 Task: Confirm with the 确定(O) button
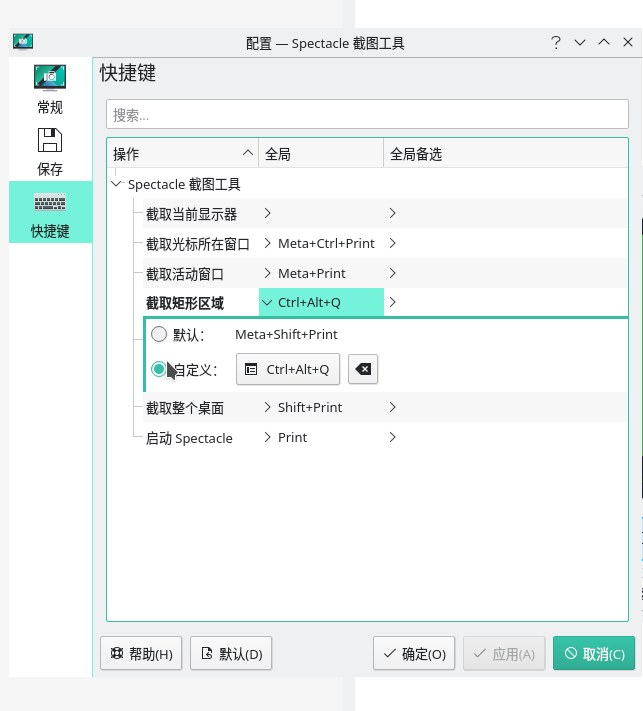coord(414,653)
